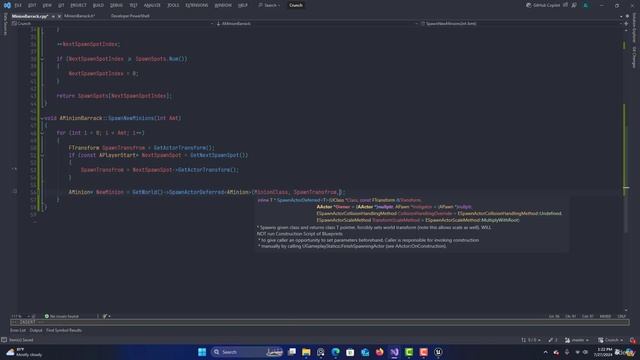Open the green Camtasia taskbar icon
This screenshot has height=360, width=640.
[409, 352]
